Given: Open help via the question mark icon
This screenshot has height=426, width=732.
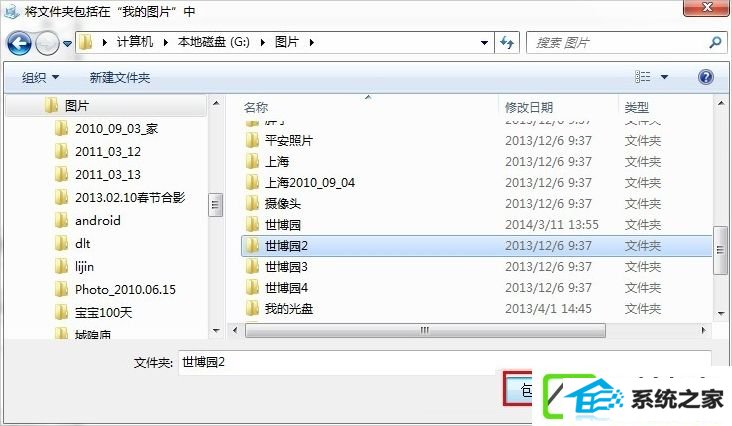Looking at the screenshot, I should 705,77.
